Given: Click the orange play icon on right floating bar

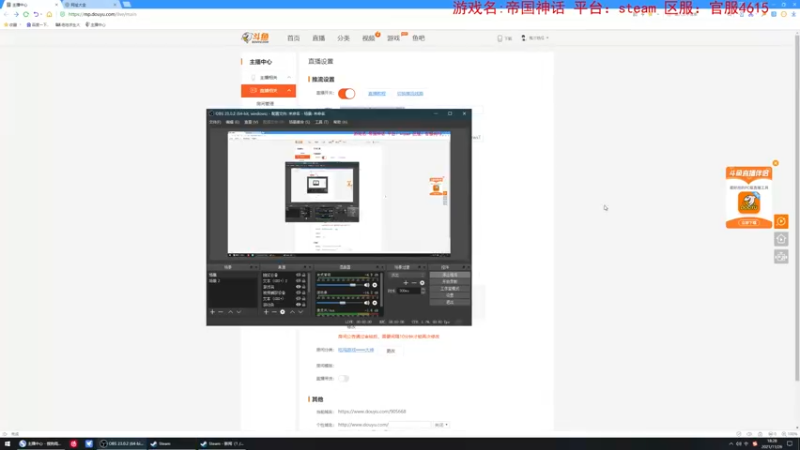Looking at the screenshot, I should point(781,221).
